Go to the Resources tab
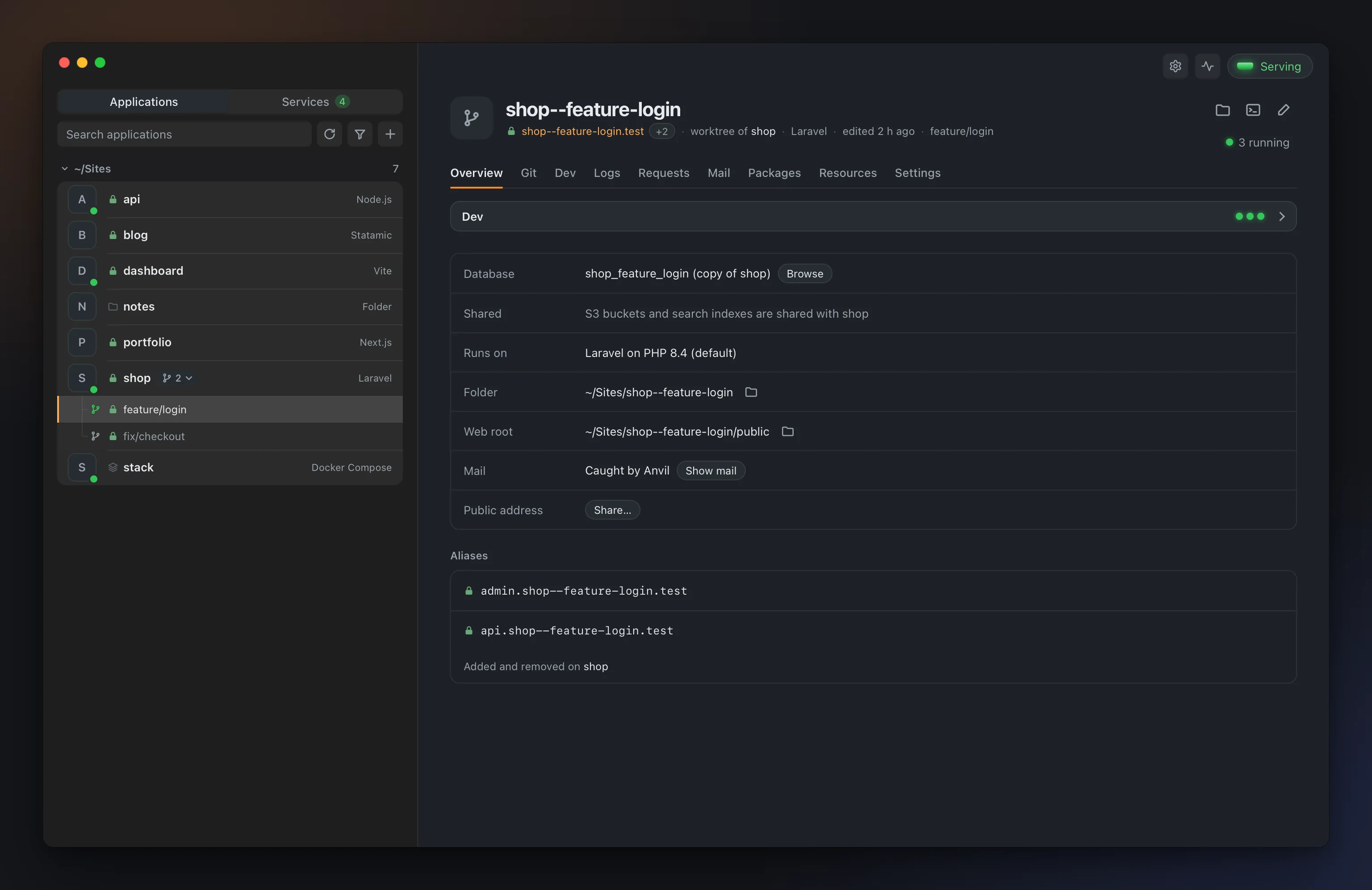 847,173
